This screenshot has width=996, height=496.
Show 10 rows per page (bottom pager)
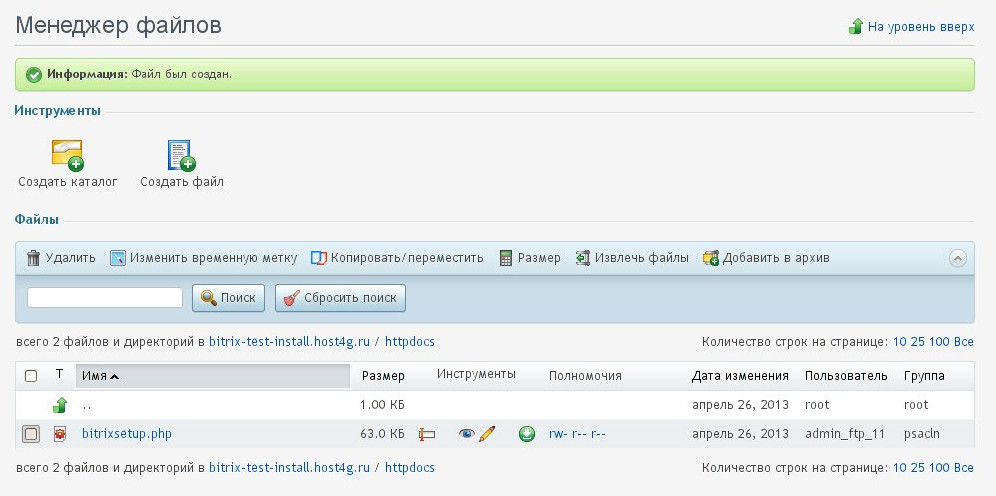pos(900,468)
